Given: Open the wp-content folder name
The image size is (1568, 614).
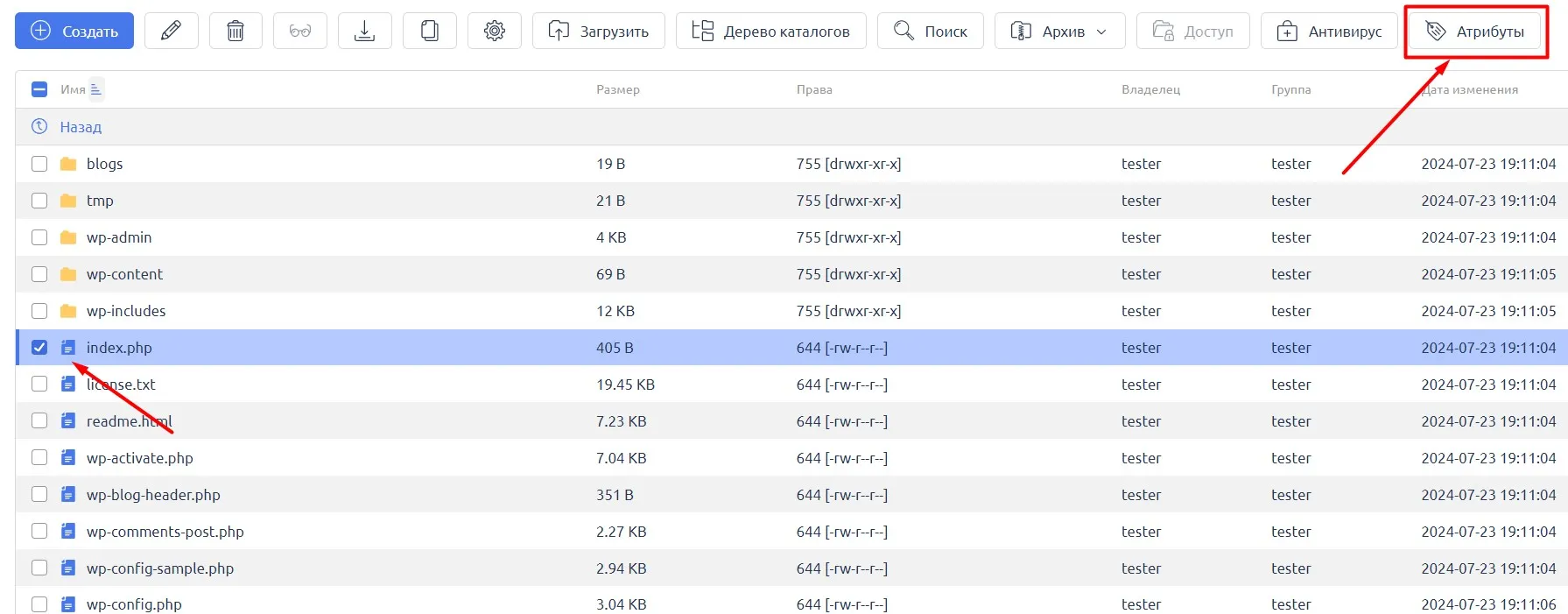Looking at the screenshot, I should coord(124,274).
